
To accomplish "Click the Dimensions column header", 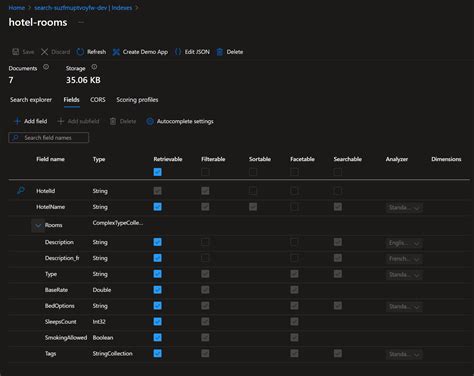I will coord(446,159).
